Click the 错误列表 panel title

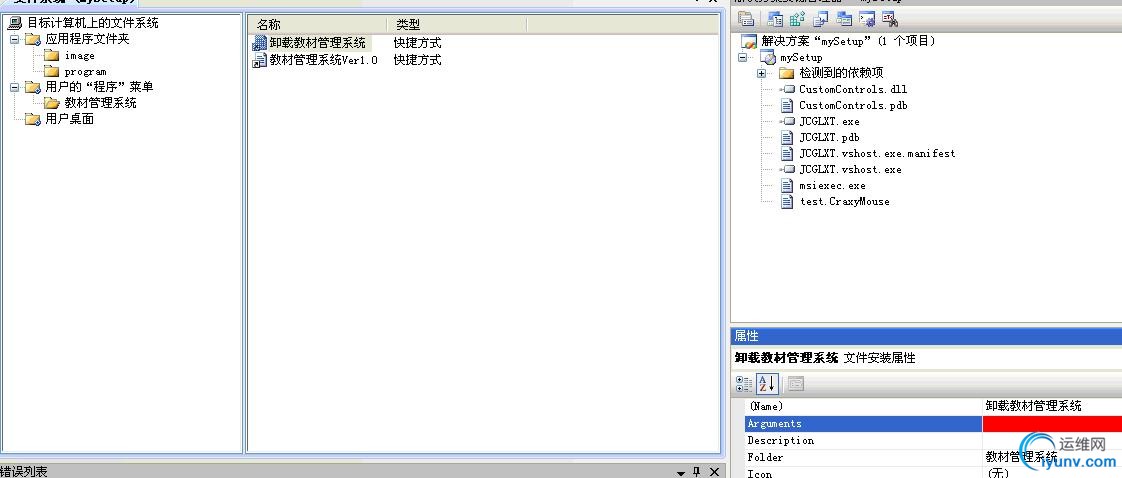pos(24,472)
